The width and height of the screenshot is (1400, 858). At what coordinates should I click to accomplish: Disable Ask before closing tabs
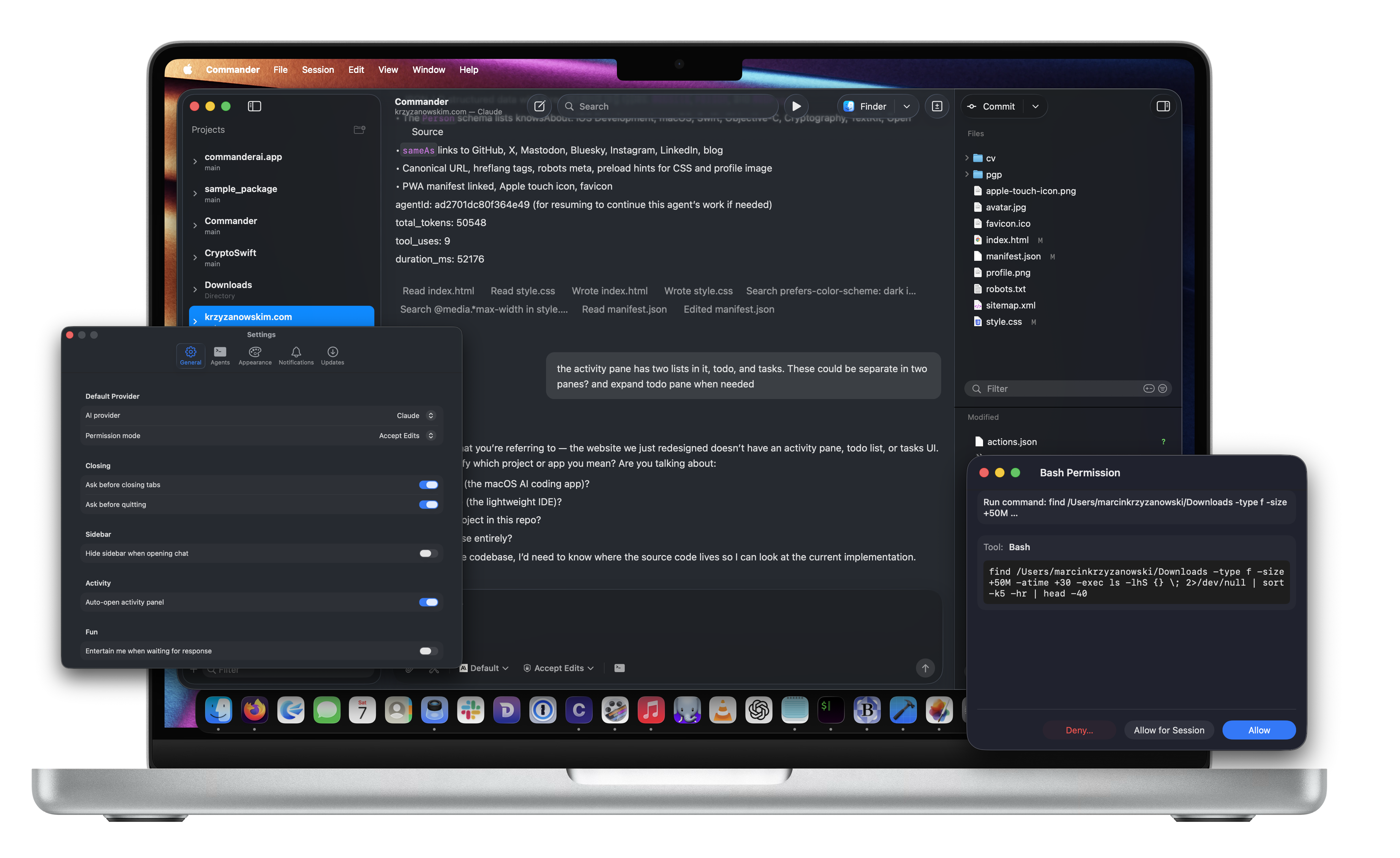pos(428,484)
